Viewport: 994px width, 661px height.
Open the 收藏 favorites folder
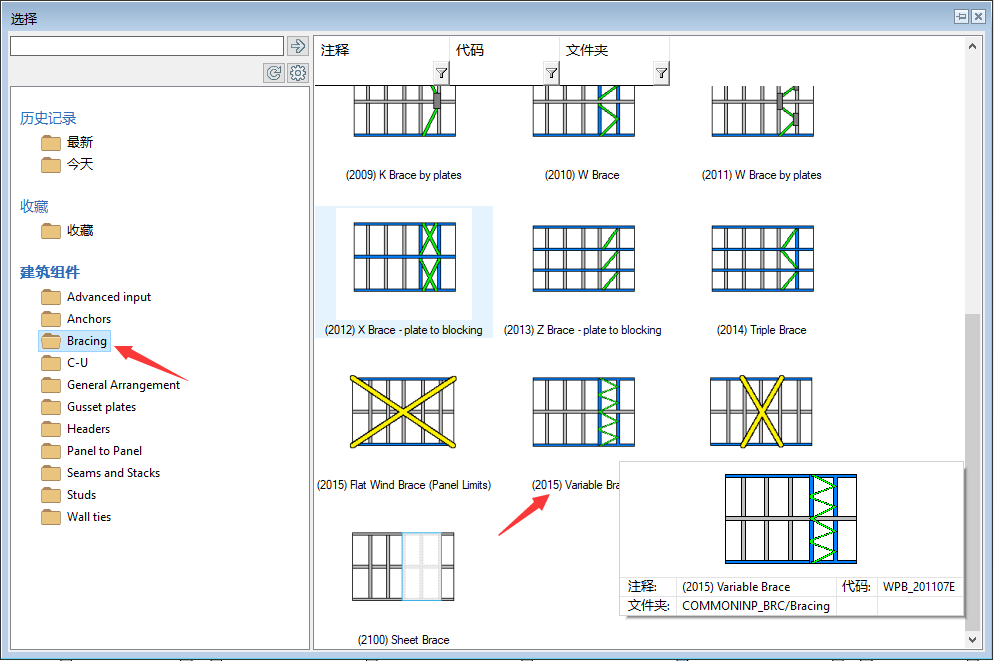point(67,231)
